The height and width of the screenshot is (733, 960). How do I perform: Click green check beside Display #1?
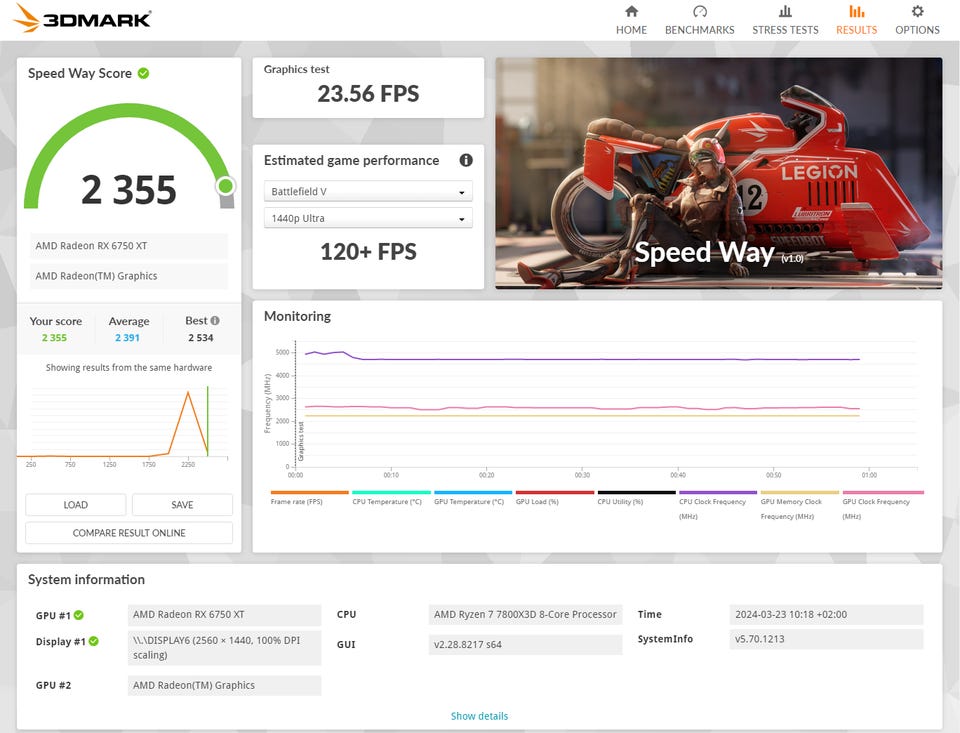click(94, 641)
